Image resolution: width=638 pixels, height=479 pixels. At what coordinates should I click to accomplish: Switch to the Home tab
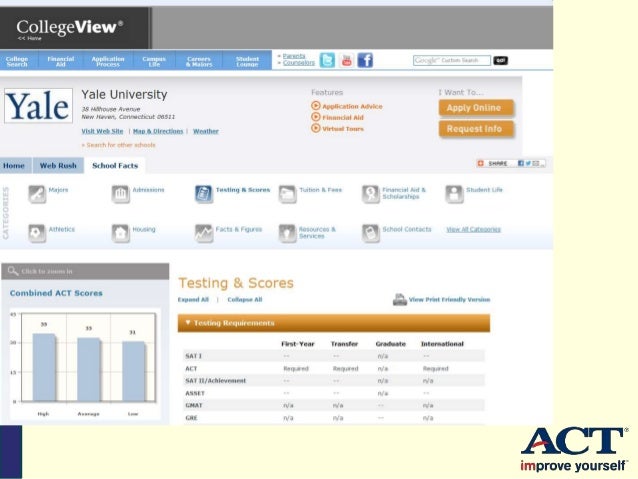coord(14,166)
